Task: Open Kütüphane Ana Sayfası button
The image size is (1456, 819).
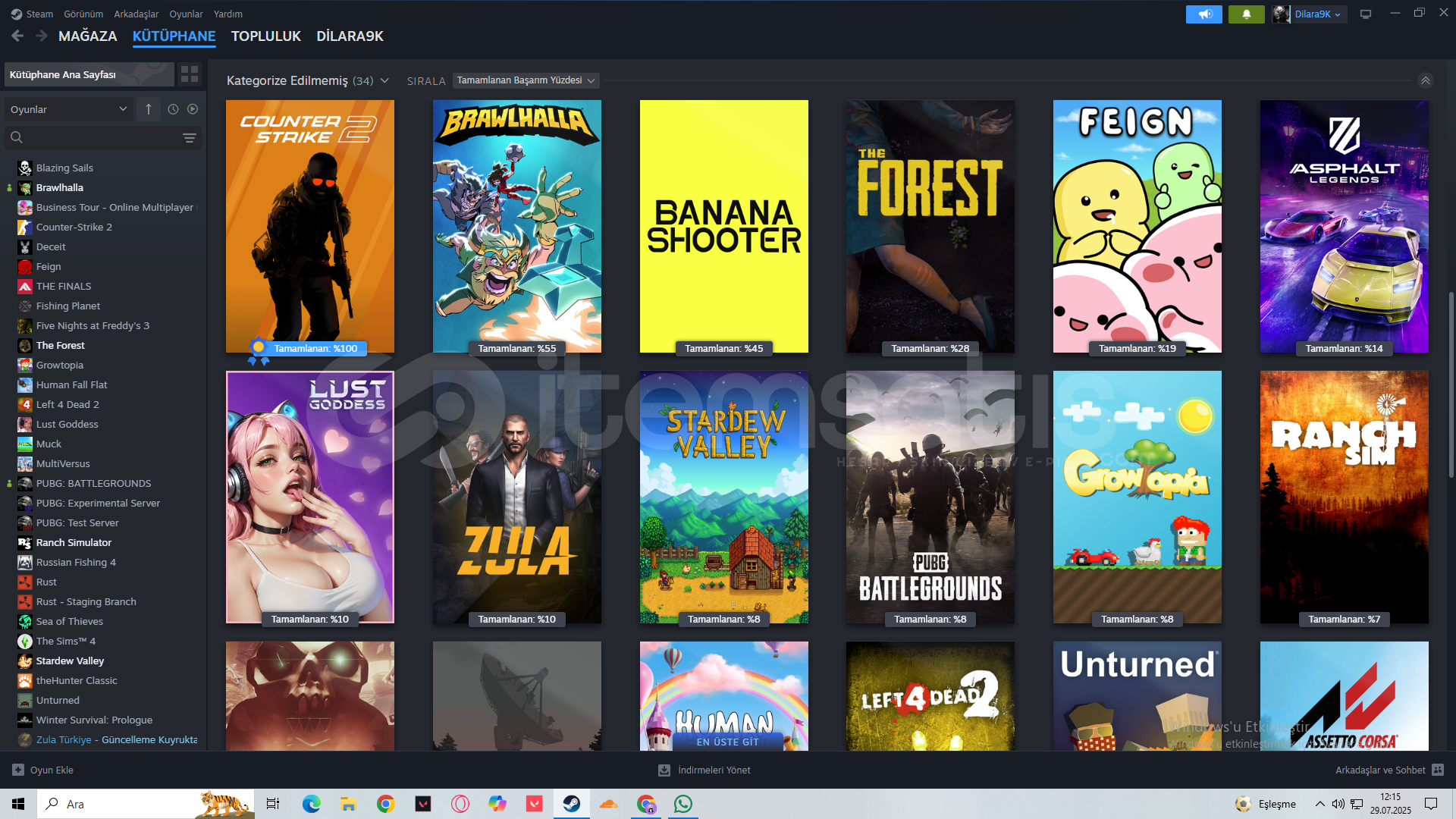Action: 89,74
